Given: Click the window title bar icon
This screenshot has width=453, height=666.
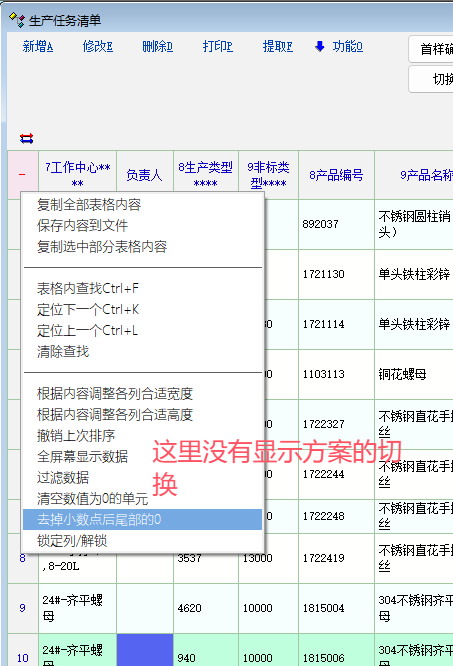Looking at the screenshot, I should pos(17,19).
